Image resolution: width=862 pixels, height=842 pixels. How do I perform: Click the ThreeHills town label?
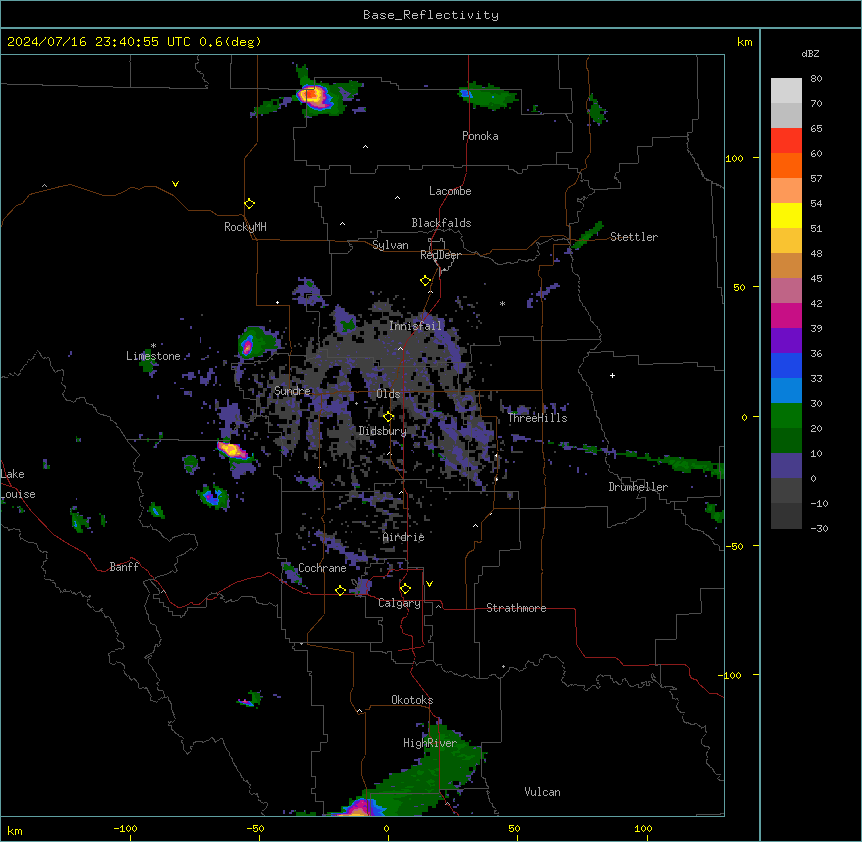pos(538,418)
